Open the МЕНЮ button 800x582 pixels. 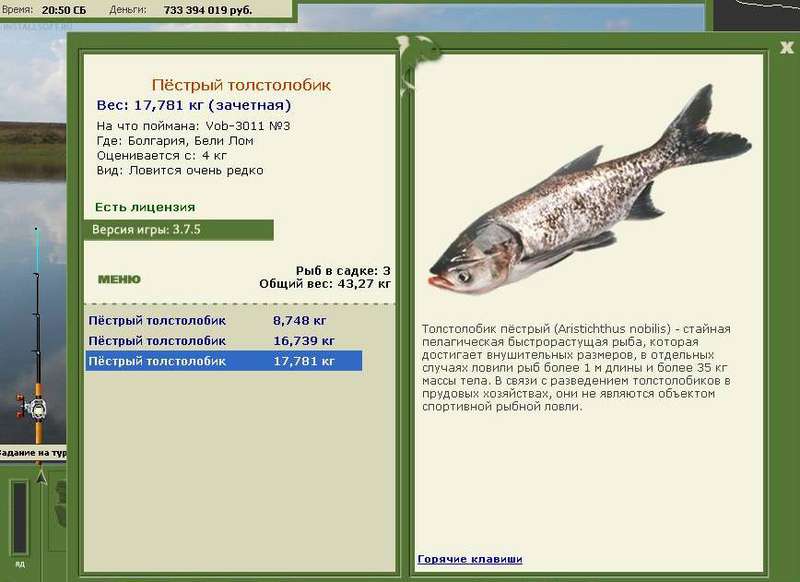[119, 279]
